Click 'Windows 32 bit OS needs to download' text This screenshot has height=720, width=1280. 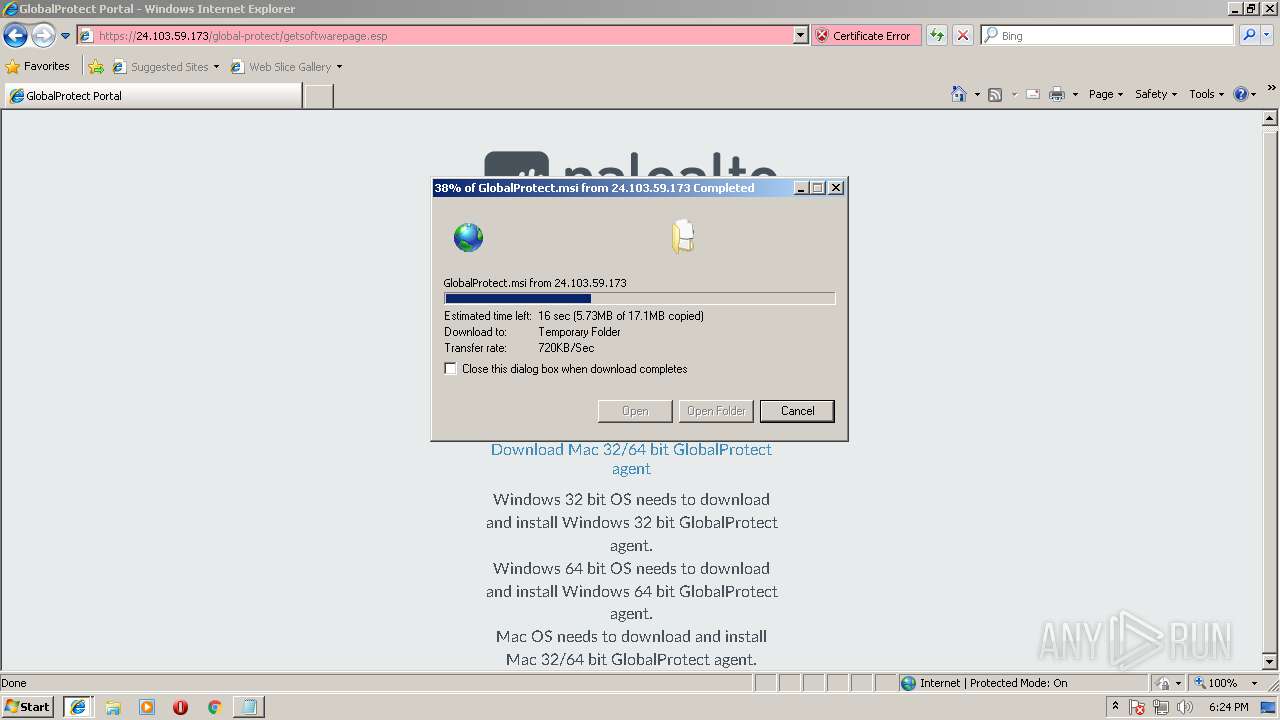tap(631, 499)
